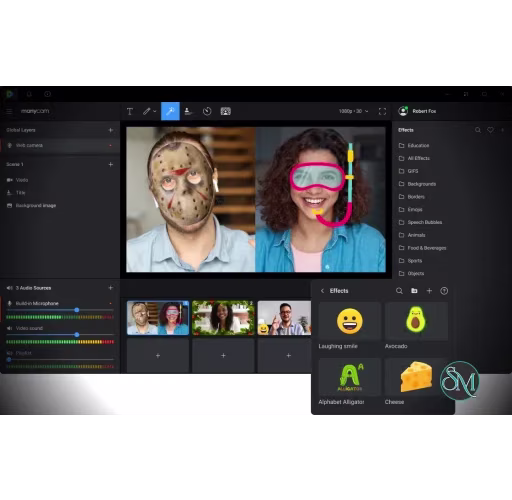512x500 pixels.
Task: Toggle the red indicator on Built-in Microphone
Action: point(110,303)
